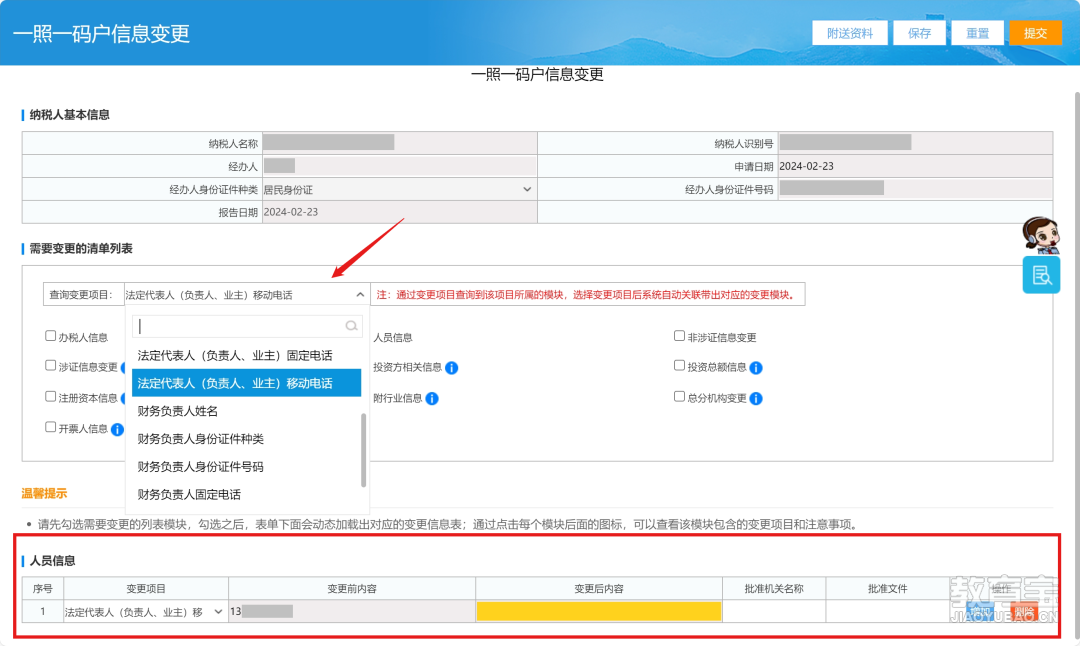Image resolution: width=1080 pixels, height=646 pixels.
Task: Click the 附行业信息 label
Action: pos(397,399)
